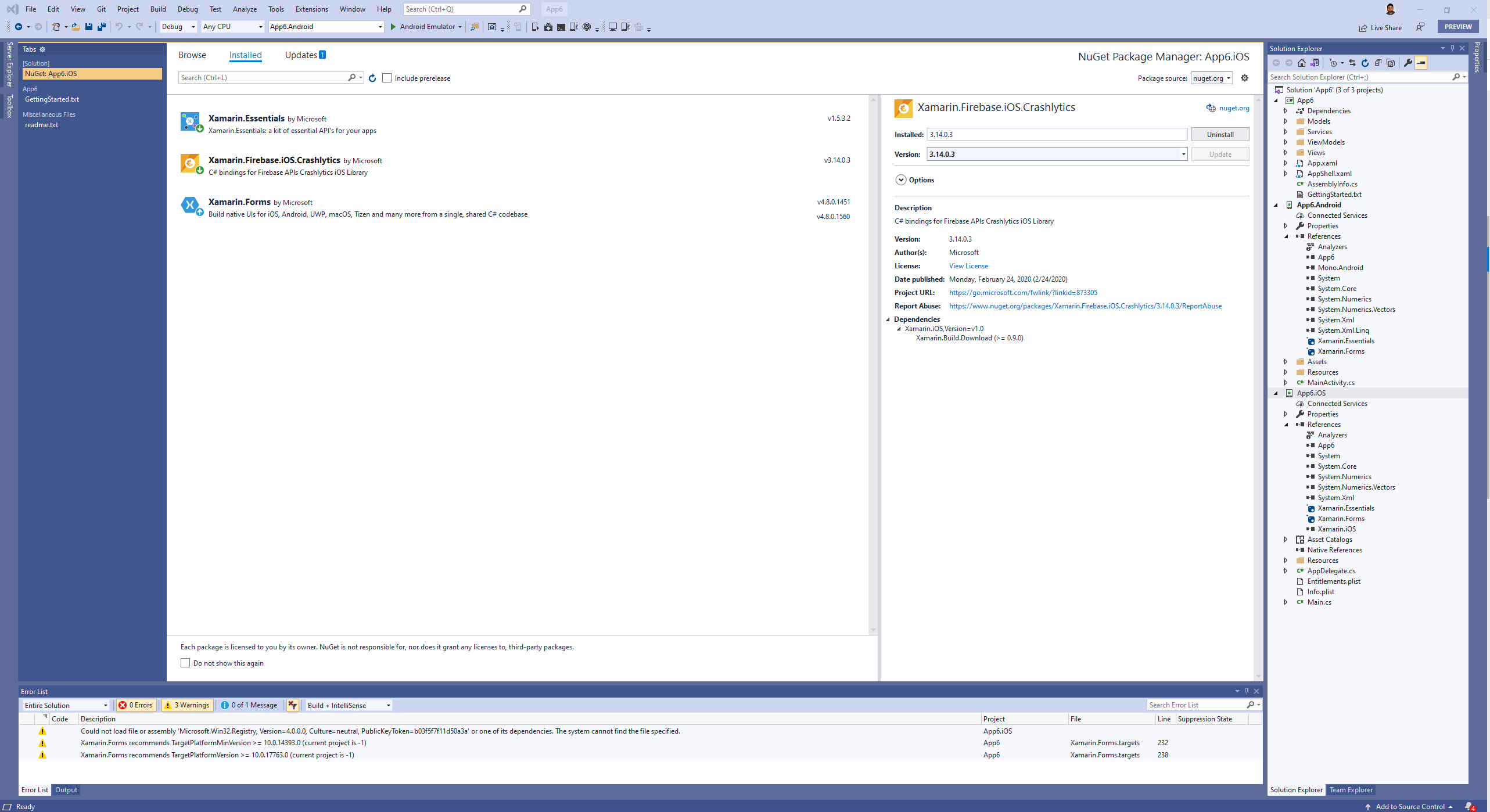Click the Xamarin.Forms package icon
This screenshot has width=1490, height=812.
(190, 205)
